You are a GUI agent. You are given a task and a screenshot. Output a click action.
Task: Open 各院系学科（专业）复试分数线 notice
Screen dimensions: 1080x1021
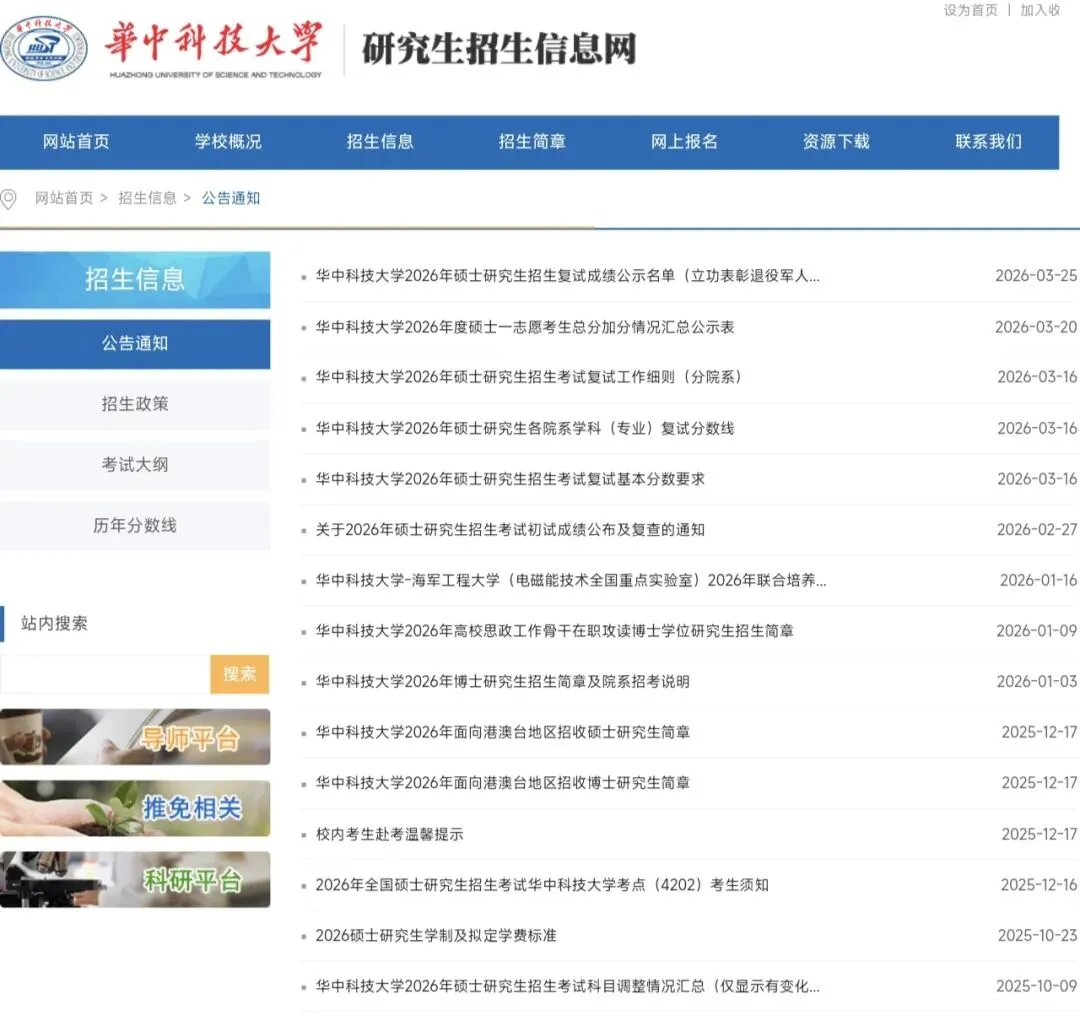pos(525,429)
